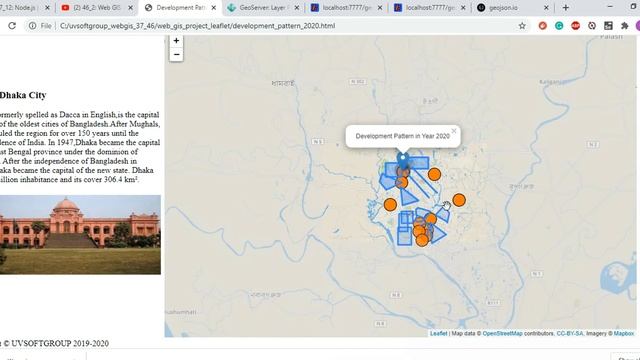Open the Mapbox imagery link
This screenshot has width=640, height=360.
pos(624,333)
